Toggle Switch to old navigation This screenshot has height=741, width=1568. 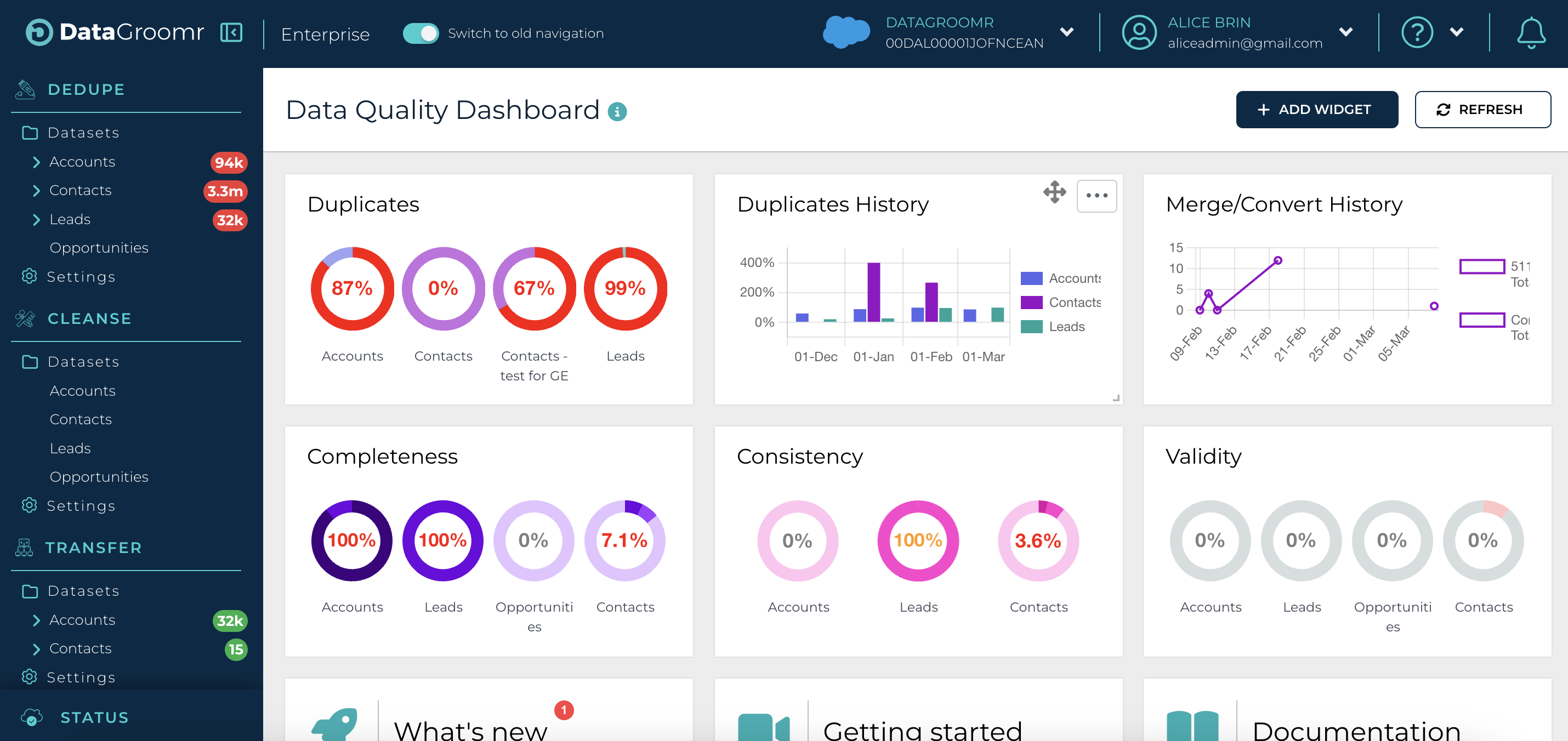click(x=420, y=33)
